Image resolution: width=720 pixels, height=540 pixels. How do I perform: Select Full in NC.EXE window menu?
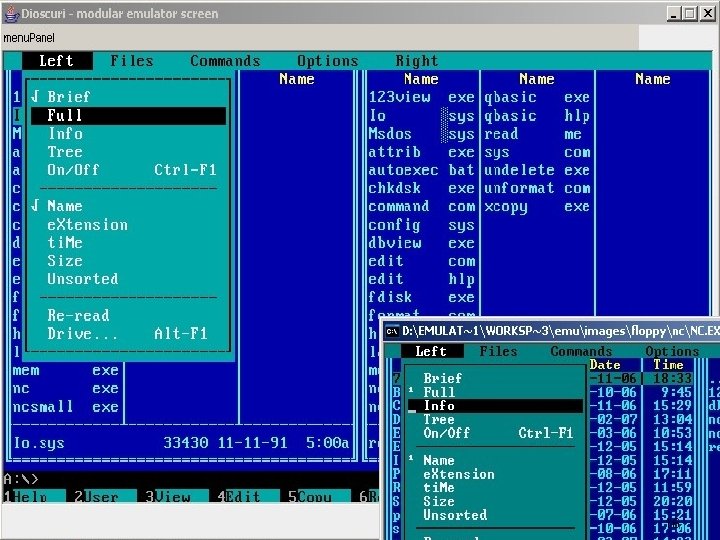coord(496,392)
